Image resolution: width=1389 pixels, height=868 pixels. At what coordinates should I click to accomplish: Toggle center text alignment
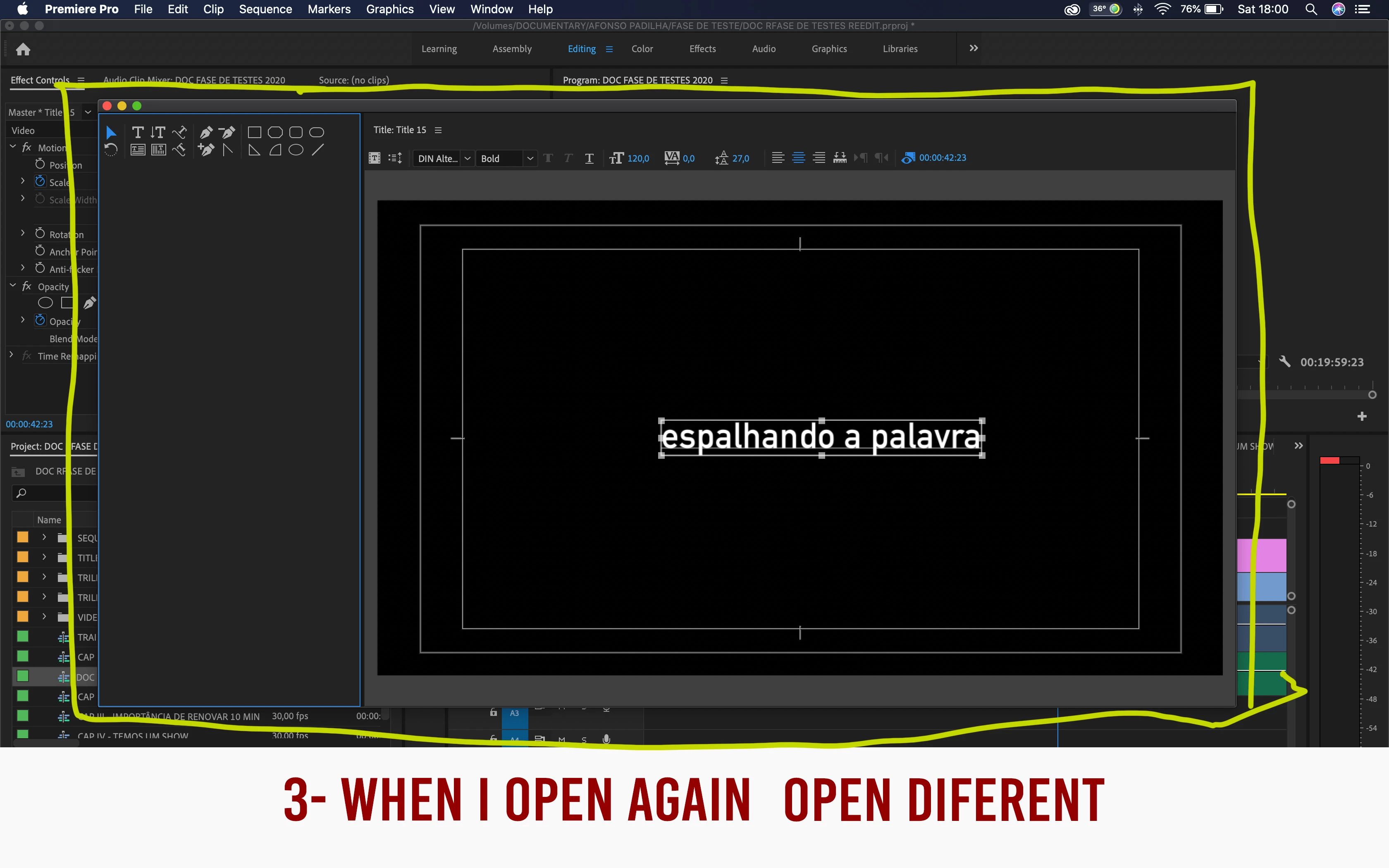point(798,158)
